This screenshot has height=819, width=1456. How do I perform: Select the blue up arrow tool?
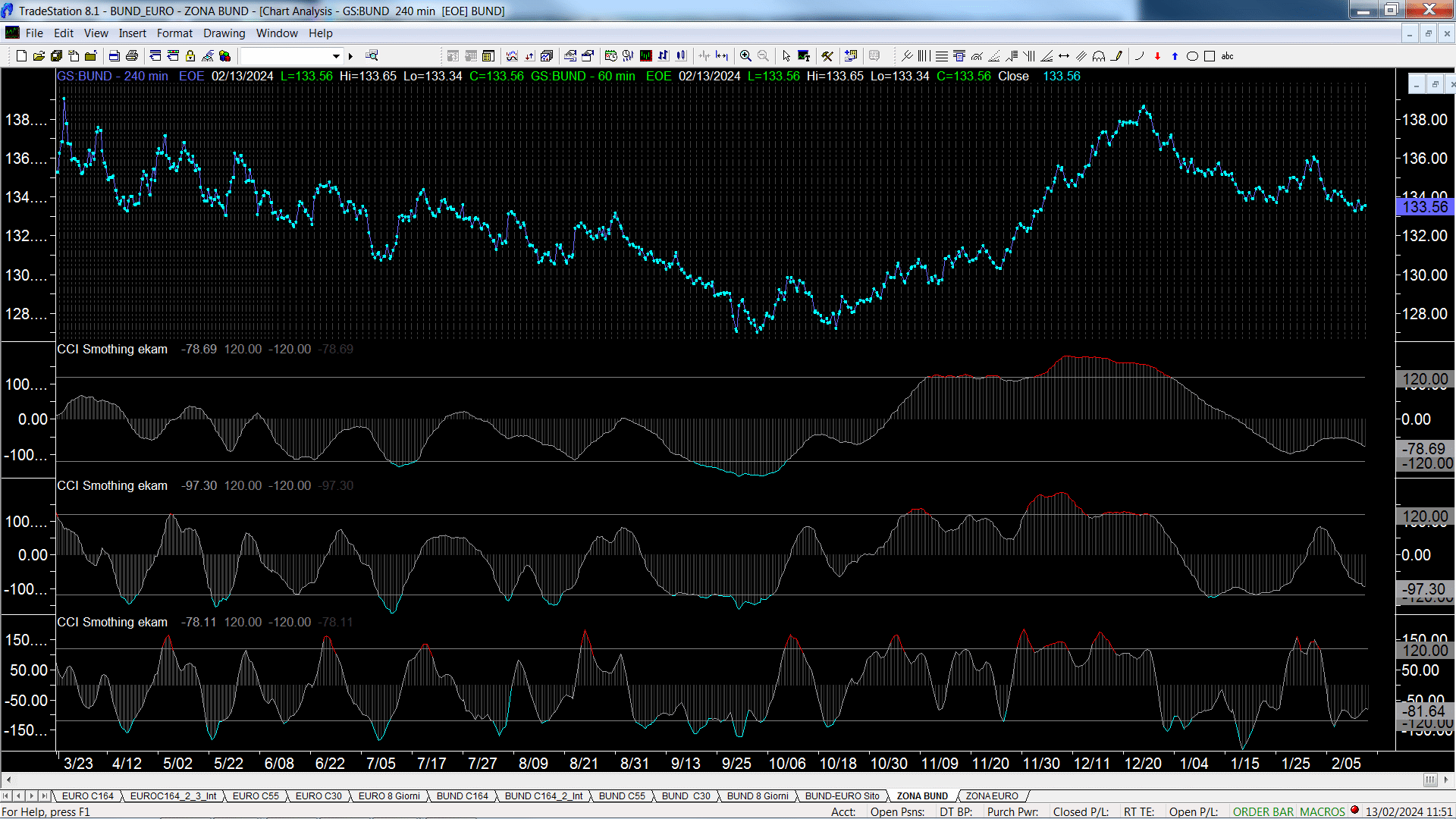[x=1175, y=56]
